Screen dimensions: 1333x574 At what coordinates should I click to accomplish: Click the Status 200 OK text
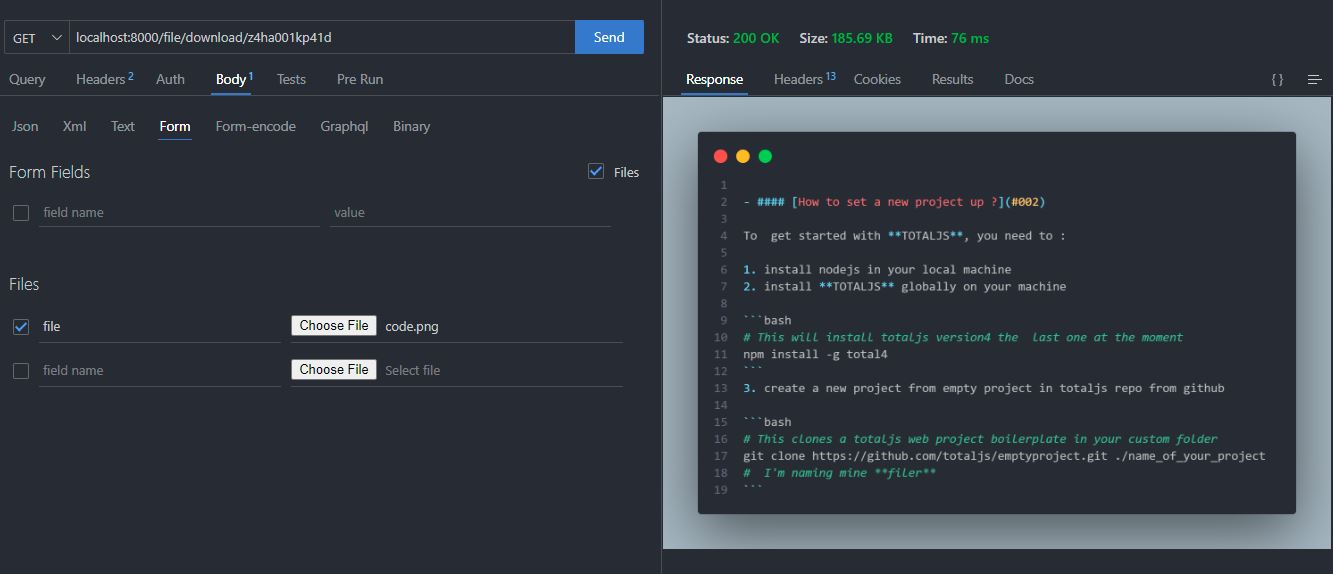pos(733,38)
